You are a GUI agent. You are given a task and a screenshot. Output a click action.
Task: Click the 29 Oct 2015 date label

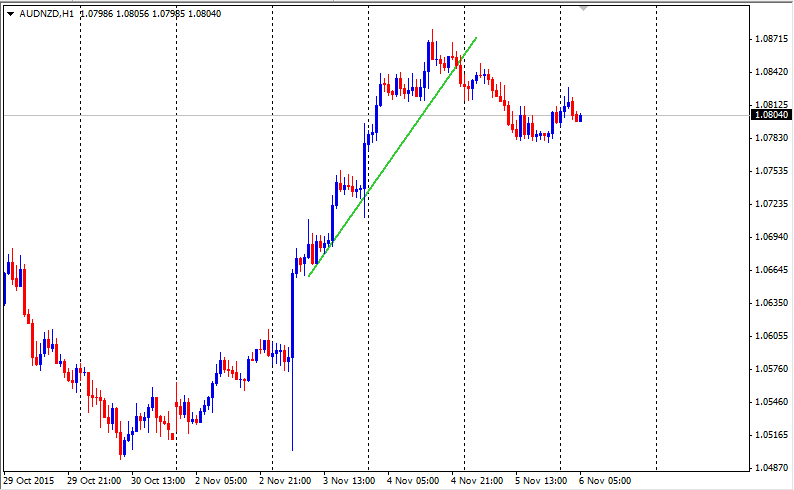28,480
